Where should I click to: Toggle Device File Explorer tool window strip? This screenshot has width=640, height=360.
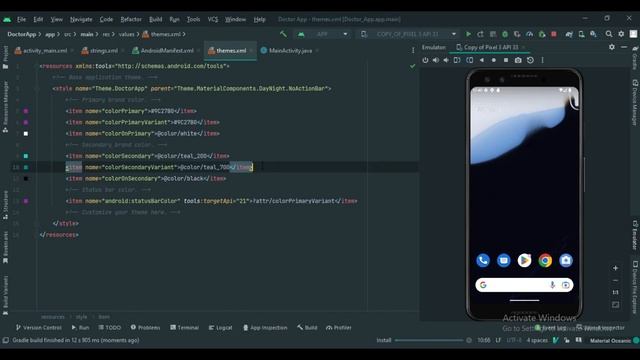coord(635,287)
